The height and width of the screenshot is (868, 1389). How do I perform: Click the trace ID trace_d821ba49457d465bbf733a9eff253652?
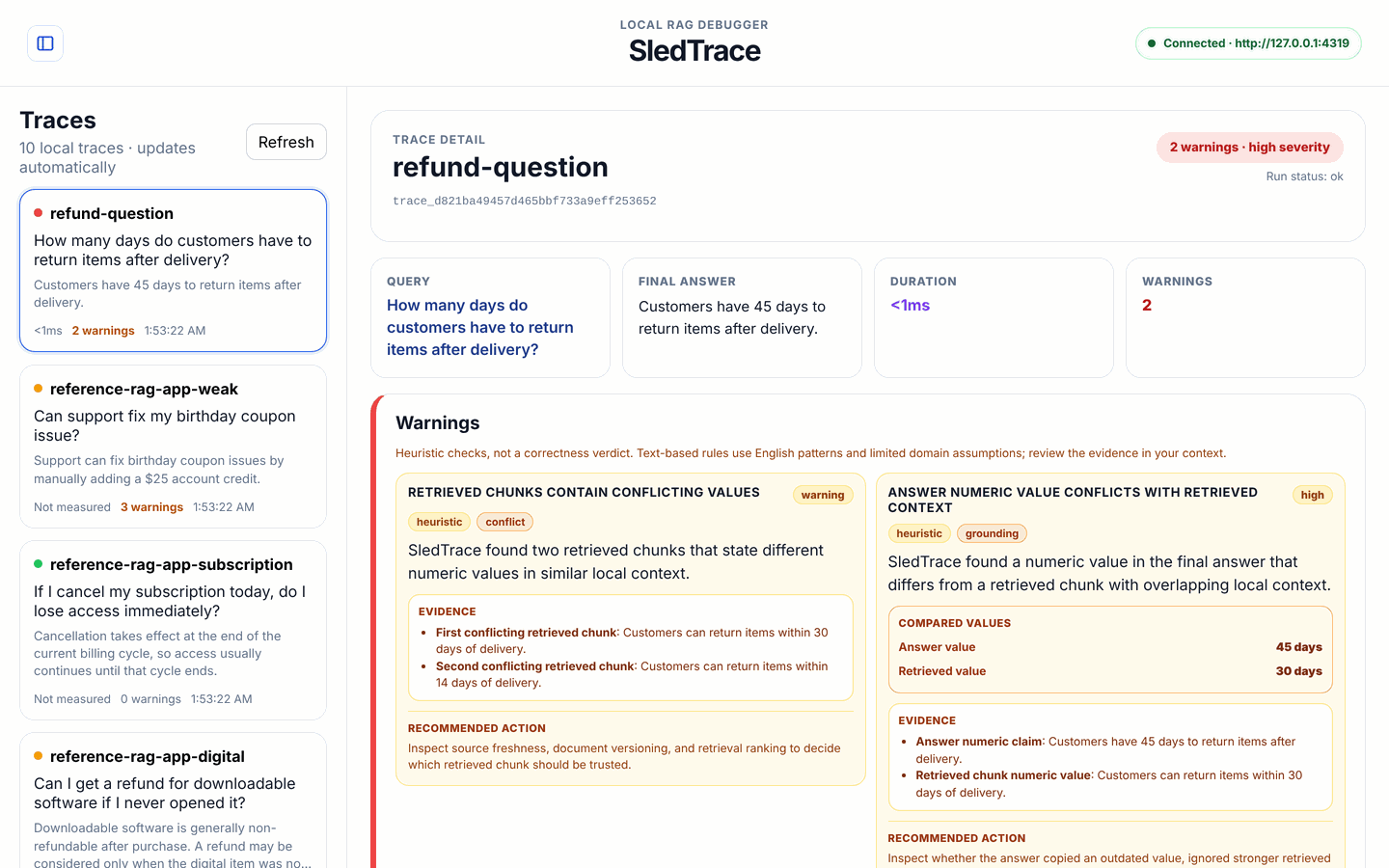tap(525, 202)
